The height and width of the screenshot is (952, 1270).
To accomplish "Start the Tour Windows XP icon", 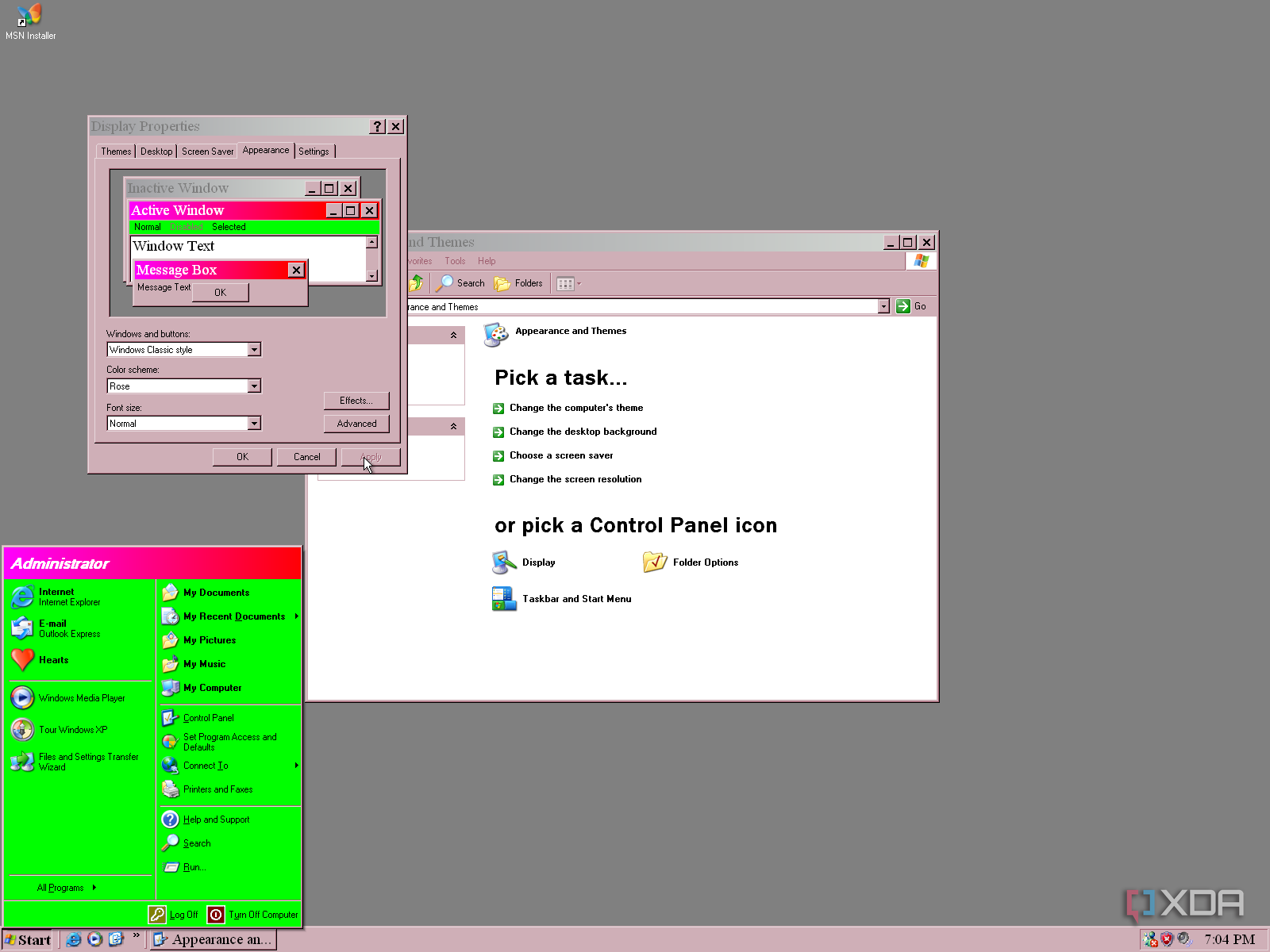I will 22,730.
